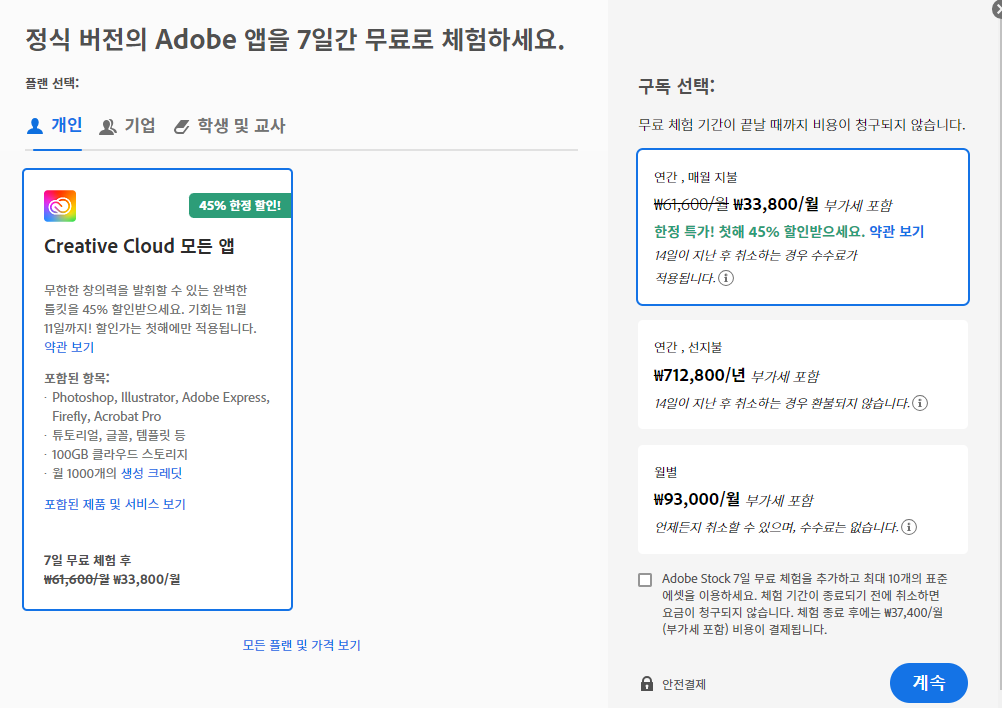1002x708 pixels.
Task: Open 모든 플랜 및 가격 보기 link
Action: coord(302,645)
